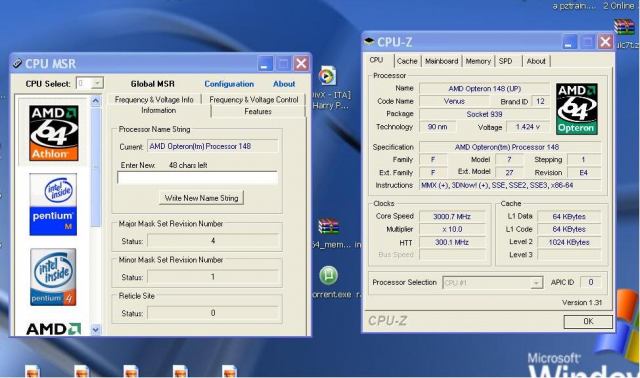Open the media file icon on the desktop
This screenshot has height=378, width=640.
click(327, 76)
